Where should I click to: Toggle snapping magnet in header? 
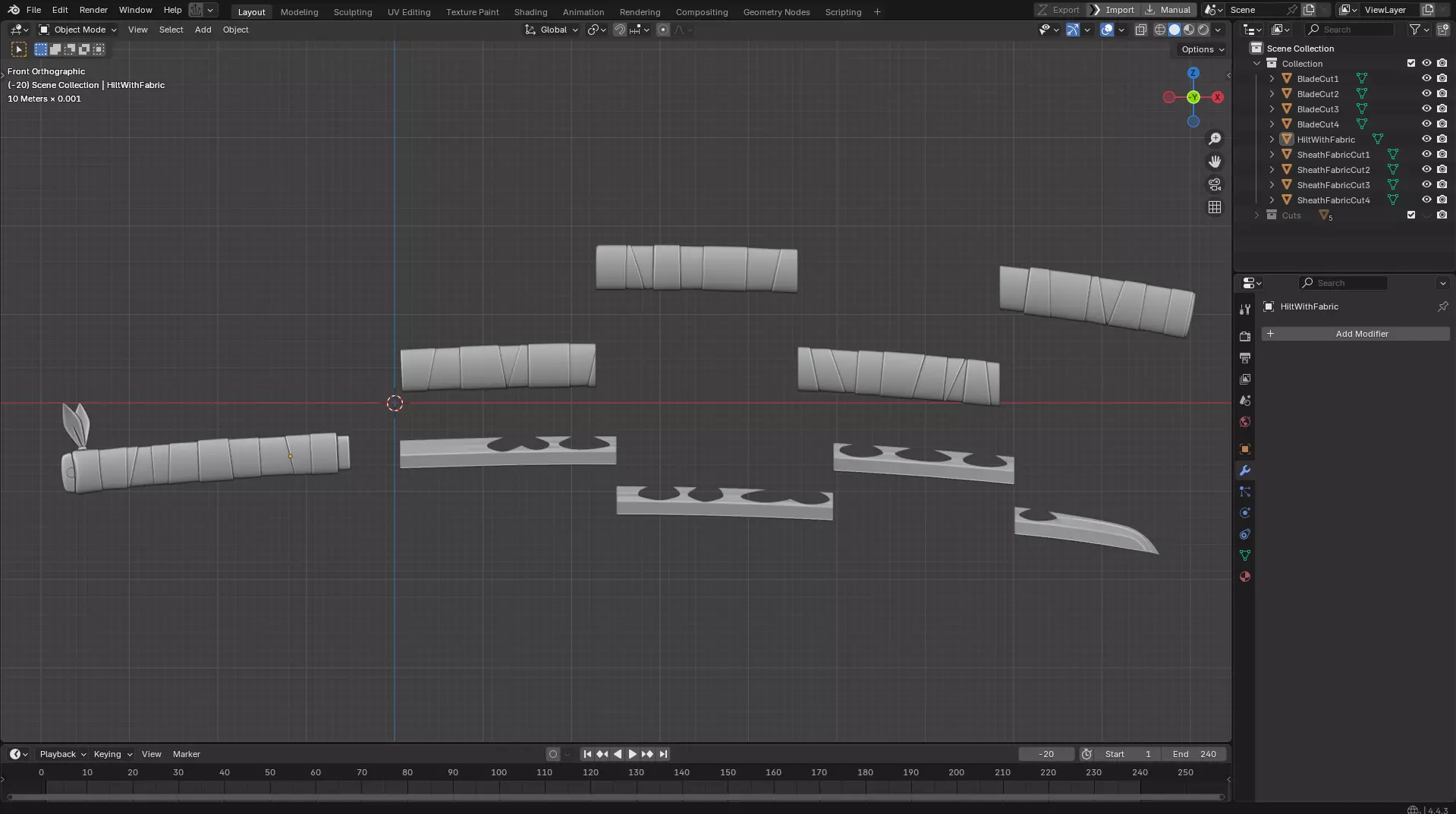620,30
